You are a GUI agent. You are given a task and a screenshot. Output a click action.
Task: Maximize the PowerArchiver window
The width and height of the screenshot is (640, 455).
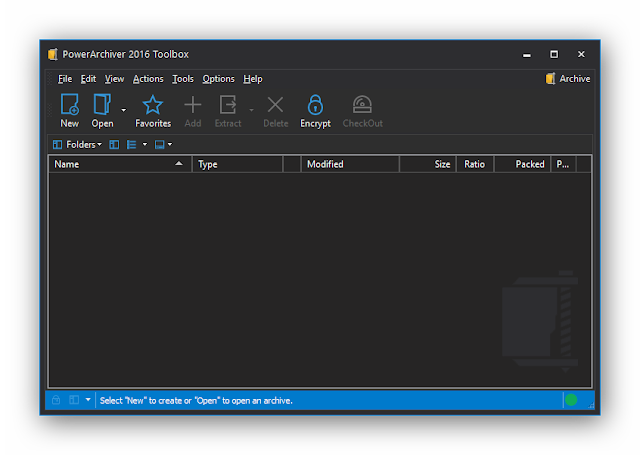tap(554, 54)
